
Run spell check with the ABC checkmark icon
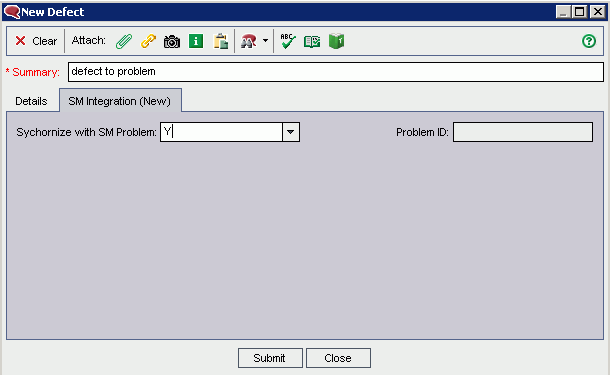[288, 41]
